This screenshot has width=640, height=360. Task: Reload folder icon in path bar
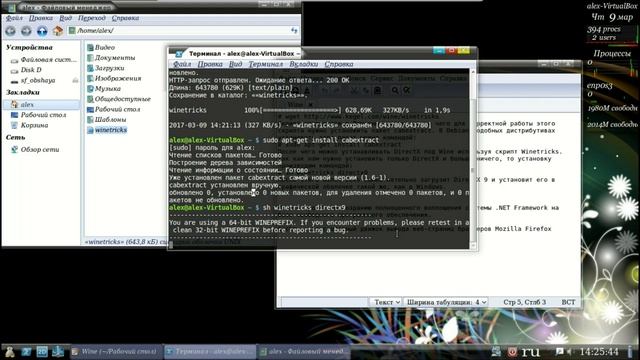[294, 31]
